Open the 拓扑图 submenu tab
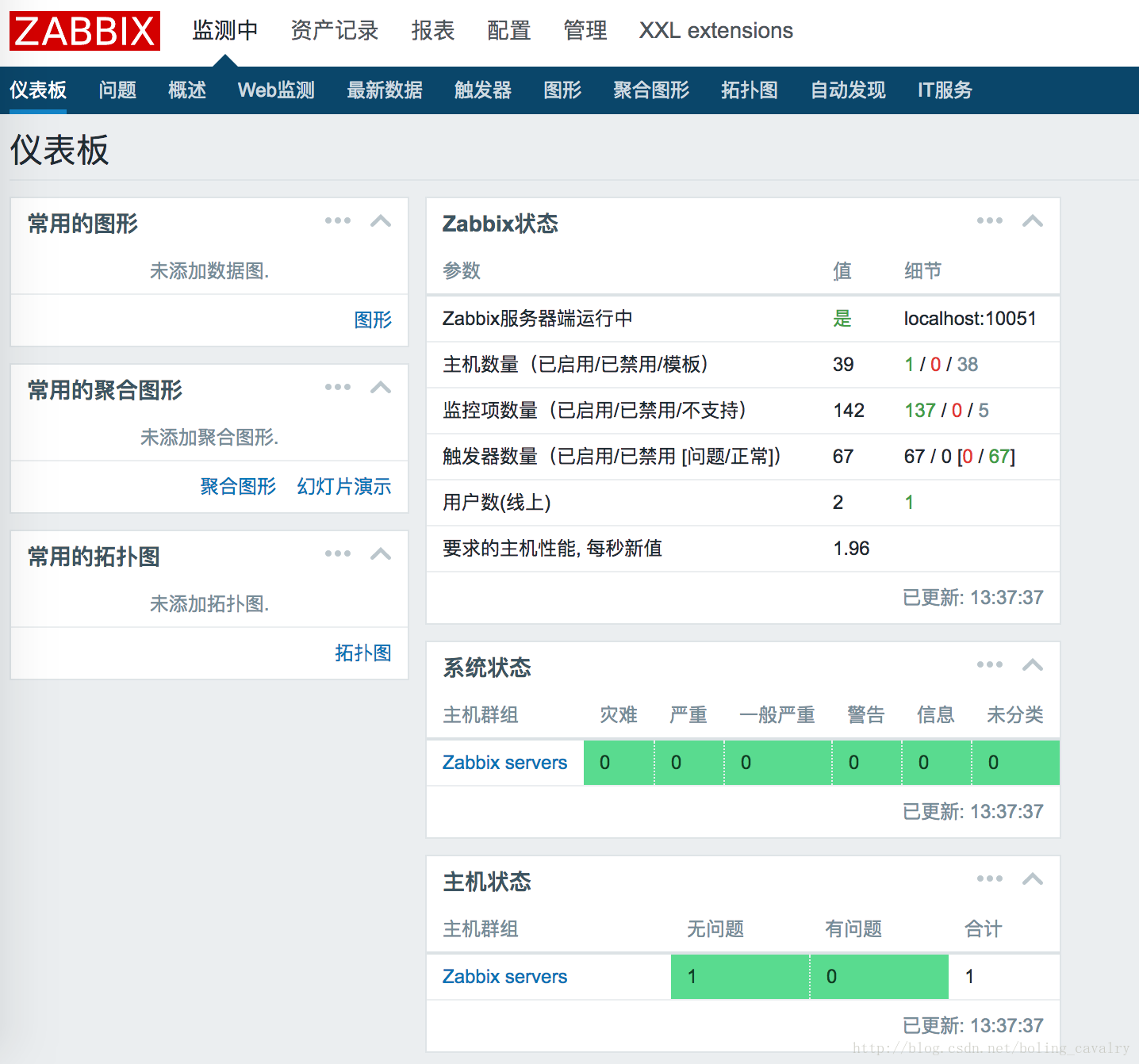Screen dimensions: 1139x1064 750,90
